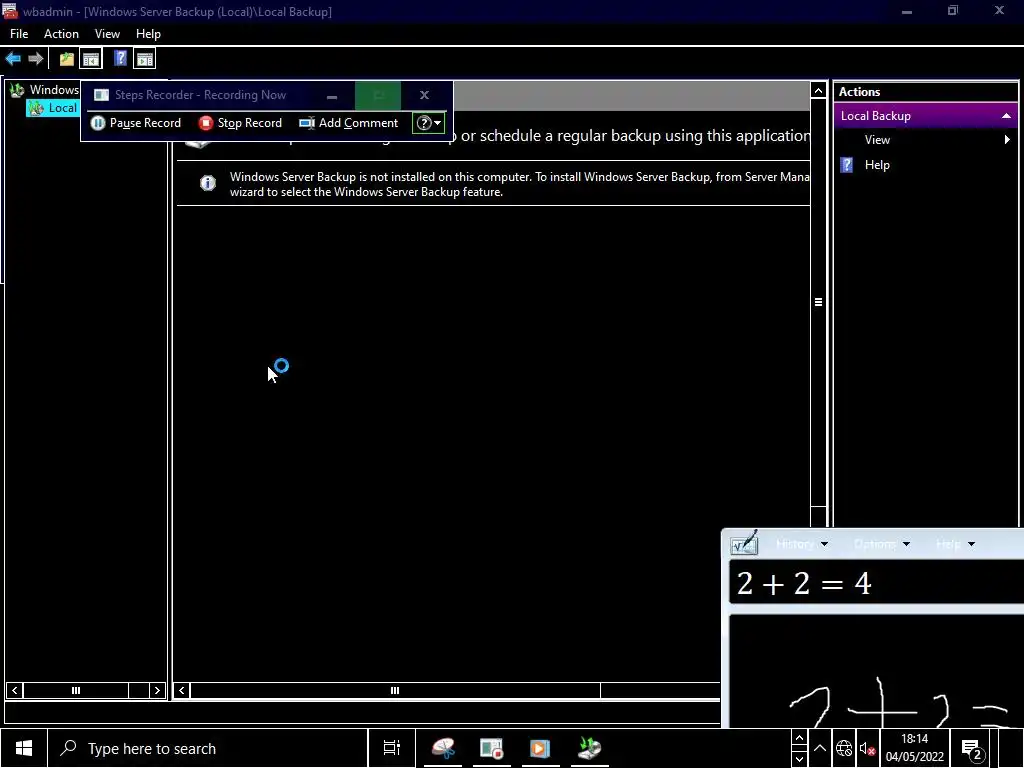The height and width of the screenshot is (768, 1024).
Task: Open the Steps Recorder taskbar icon
Action: pos(491,748)
